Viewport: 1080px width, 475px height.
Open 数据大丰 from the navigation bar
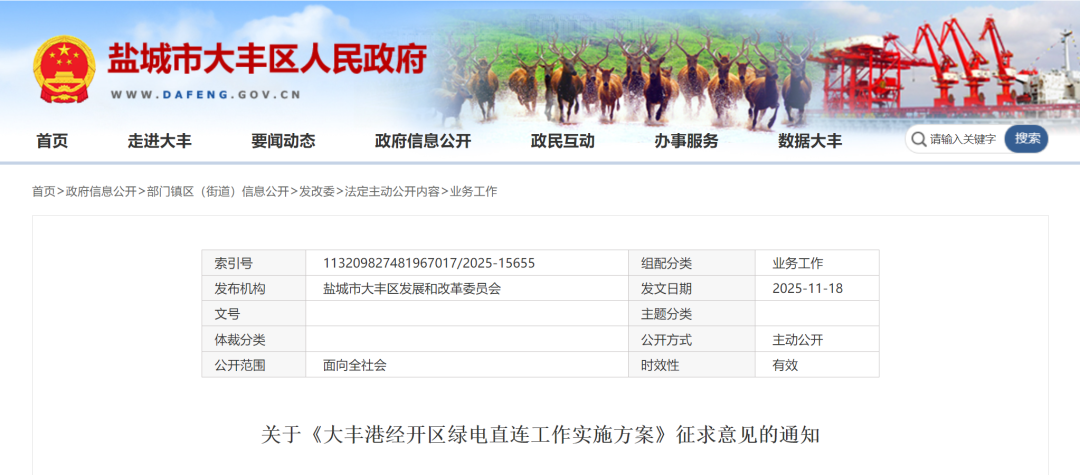(x=810, y=141)
